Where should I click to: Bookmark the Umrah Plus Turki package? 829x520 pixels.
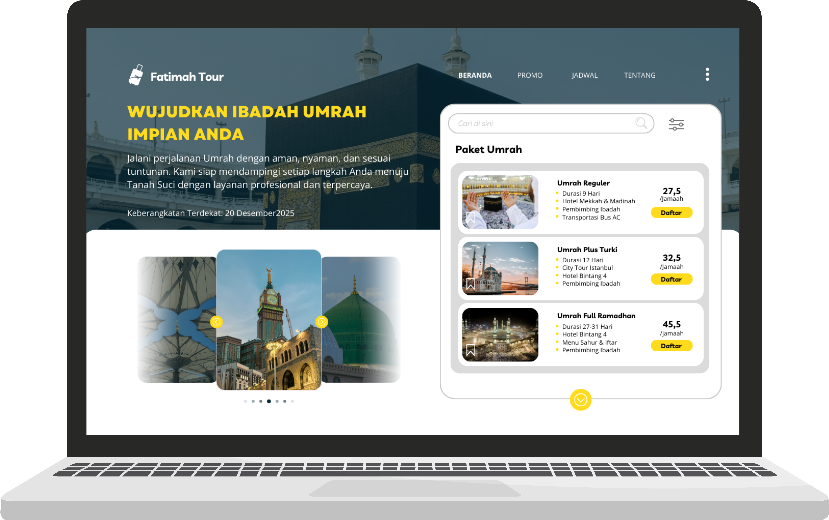tap(470, 284)
